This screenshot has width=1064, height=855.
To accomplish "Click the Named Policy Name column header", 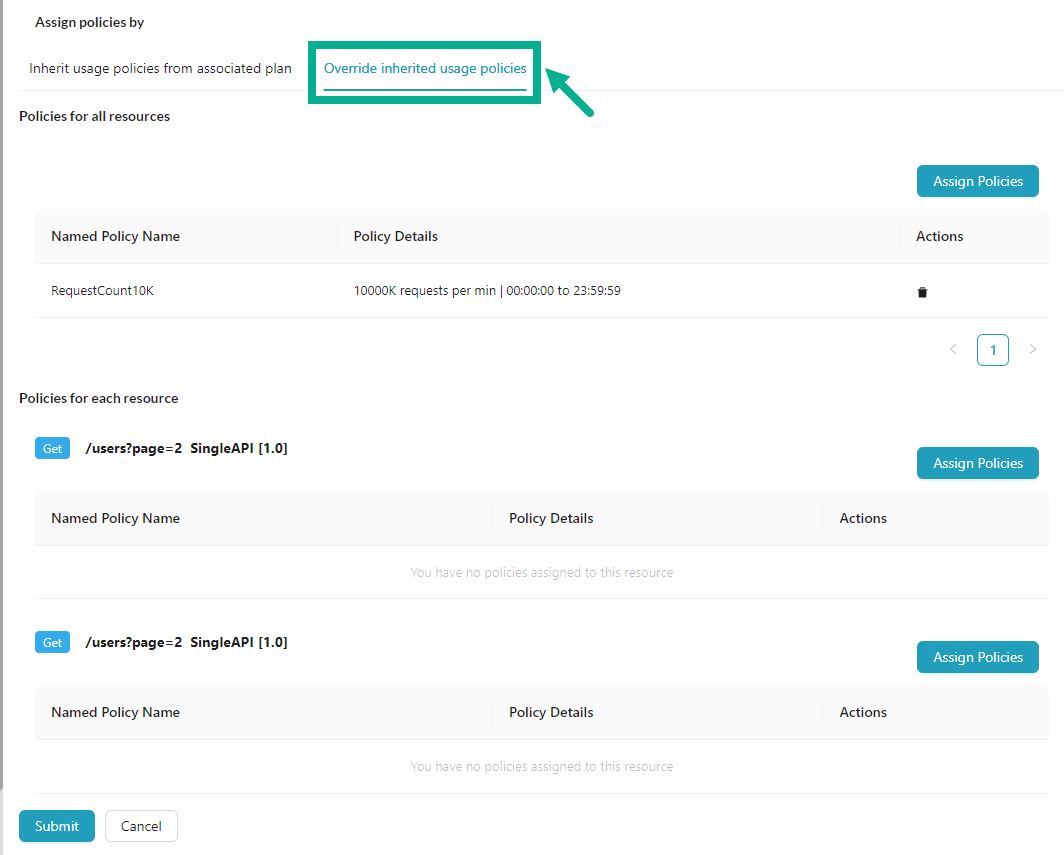I will [115, 236].
